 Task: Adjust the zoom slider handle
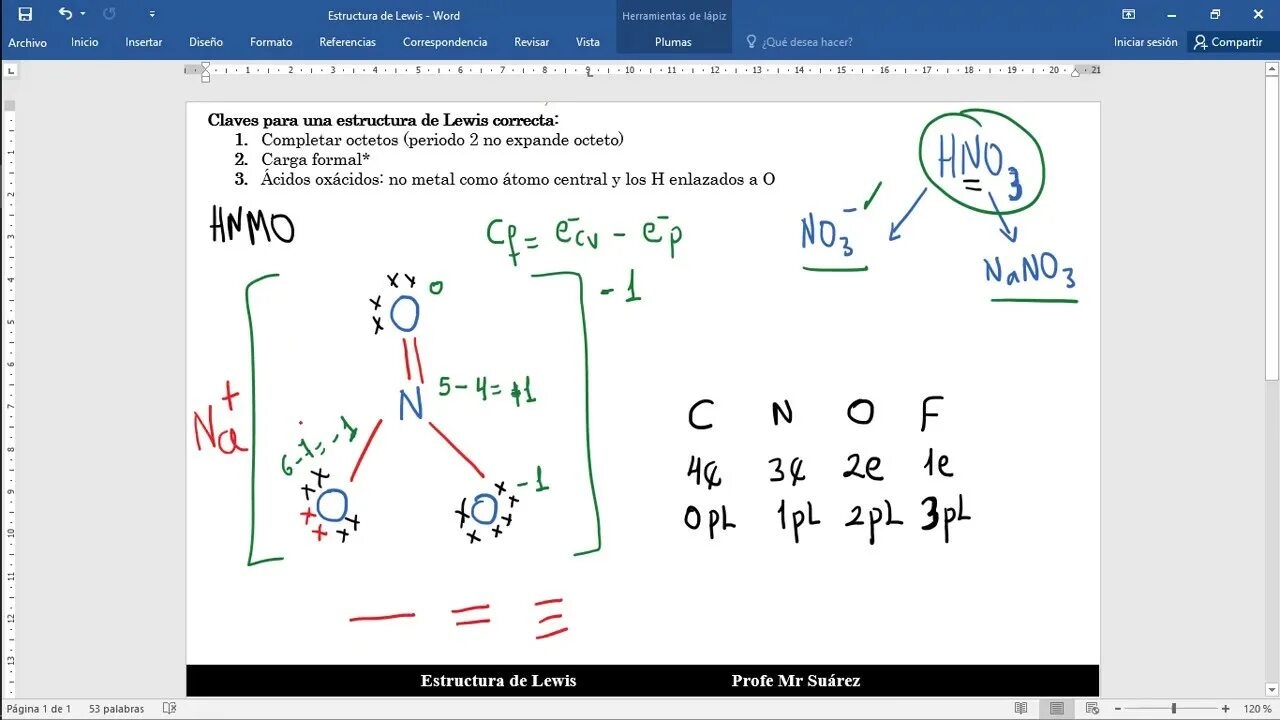1173,709
